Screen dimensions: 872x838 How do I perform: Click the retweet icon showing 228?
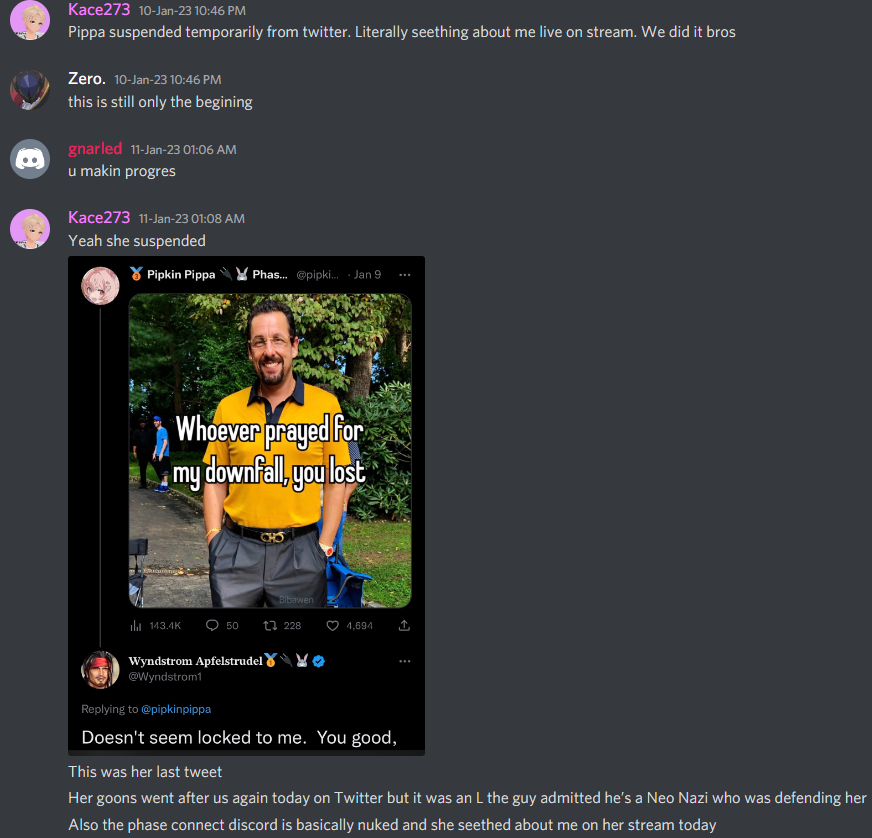[x=270, y=626]
